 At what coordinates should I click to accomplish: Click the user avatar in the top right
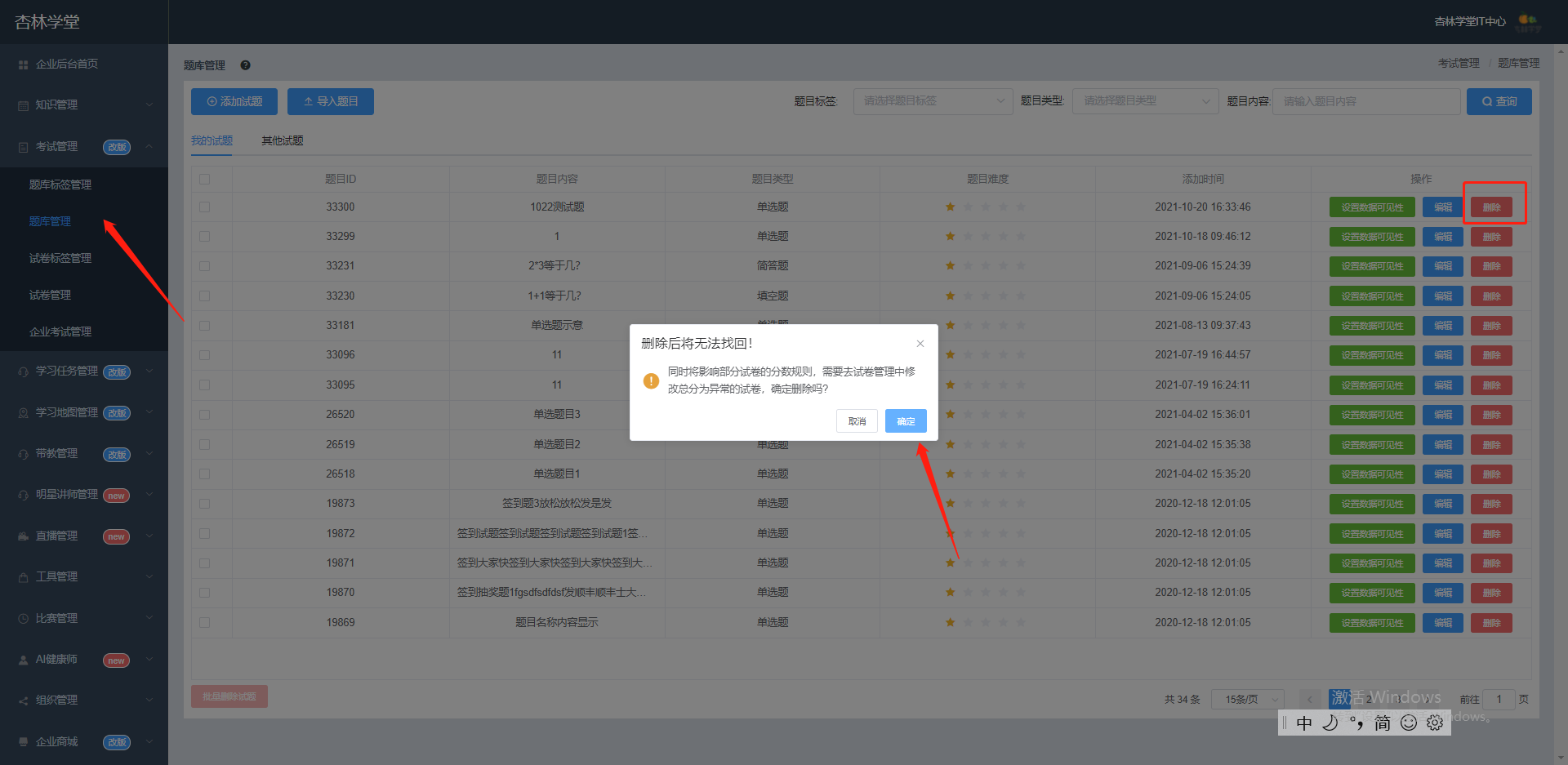(1528, 22)
